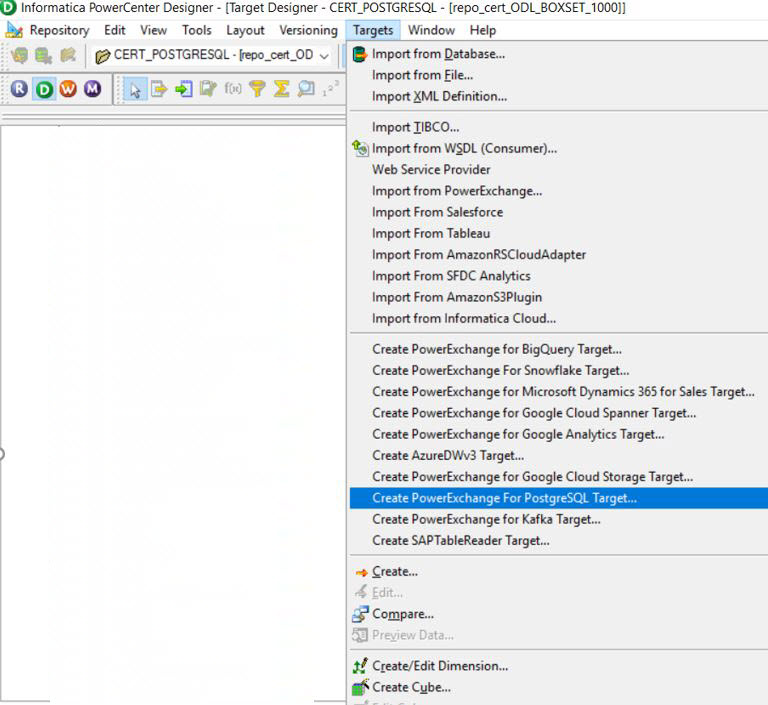Click the filter funnel toolbar icon
Image resolution: width=768 pixels, height=705 pixels.
(257, 89)
